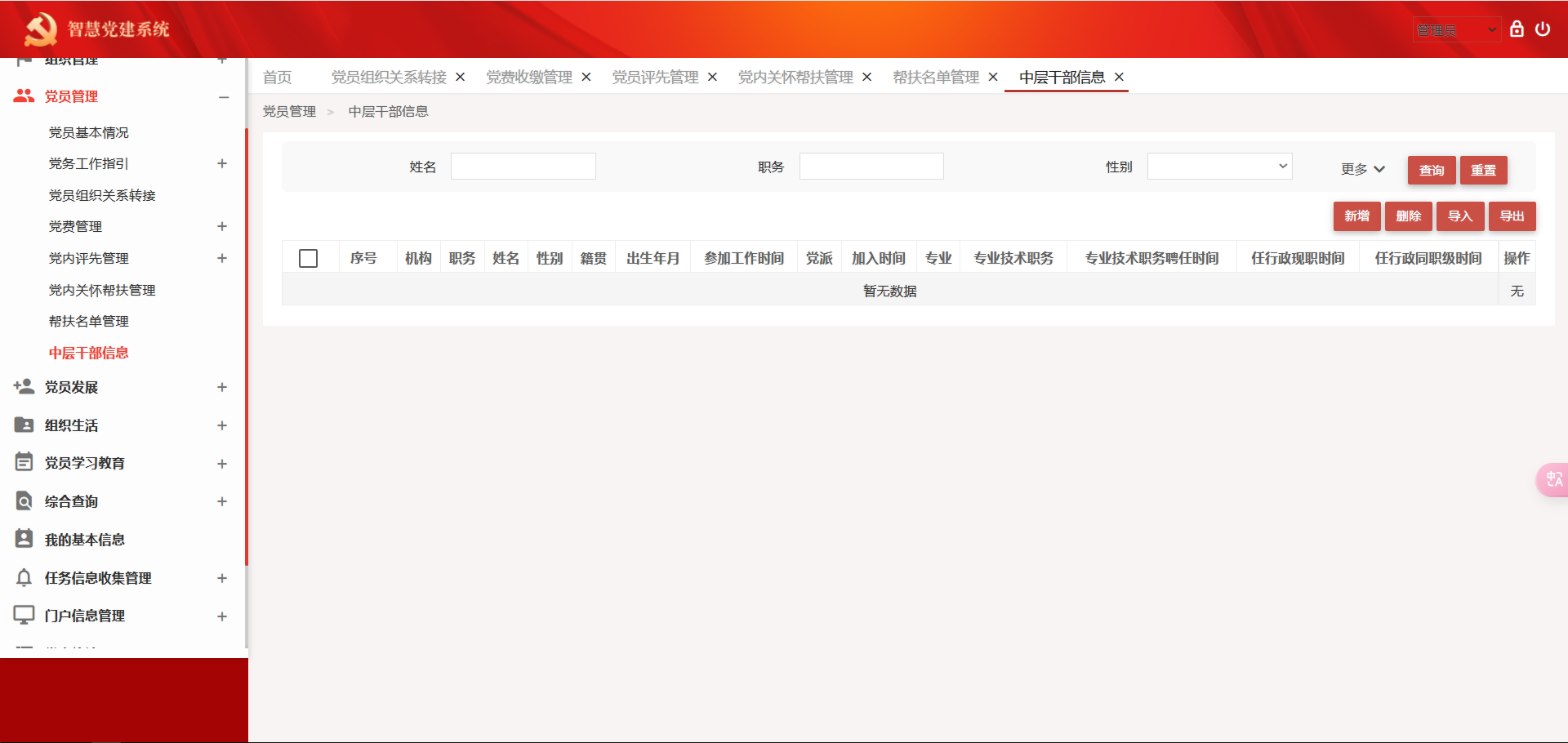Expand the 党员发展 menu
The image size is (1568, 743).
click(x=222, y=387)
